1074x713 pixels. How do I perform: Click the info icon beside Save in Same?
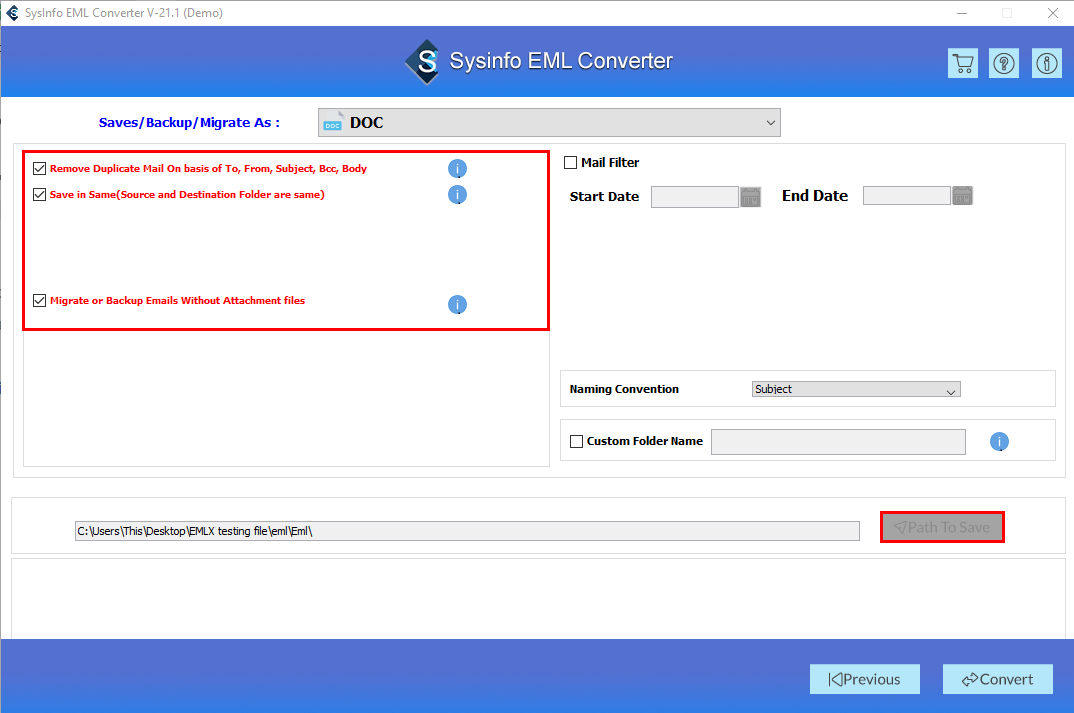[x=457, y=195]
